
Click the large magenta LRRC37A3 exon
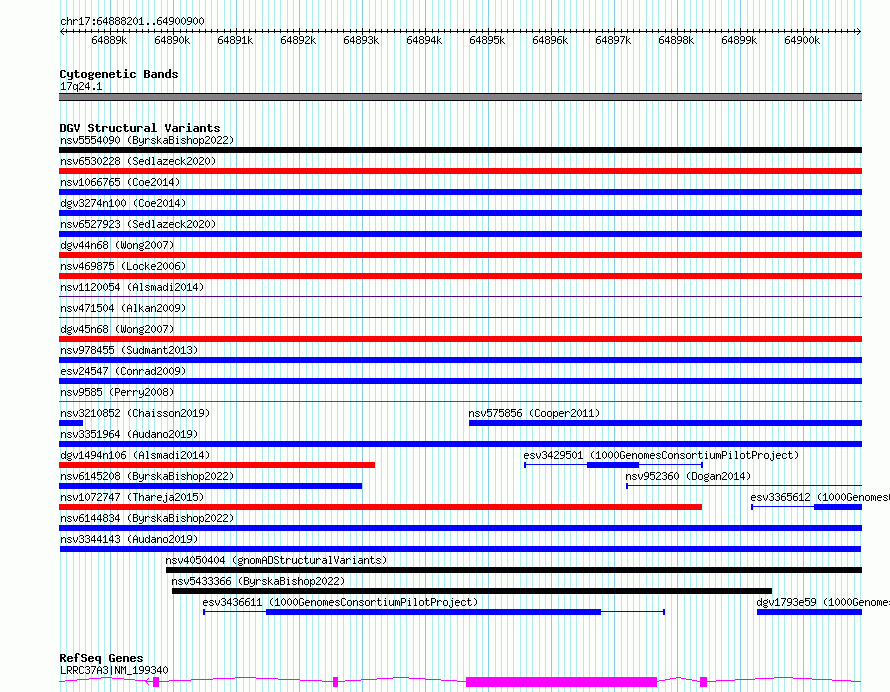(x=561, y=682)
